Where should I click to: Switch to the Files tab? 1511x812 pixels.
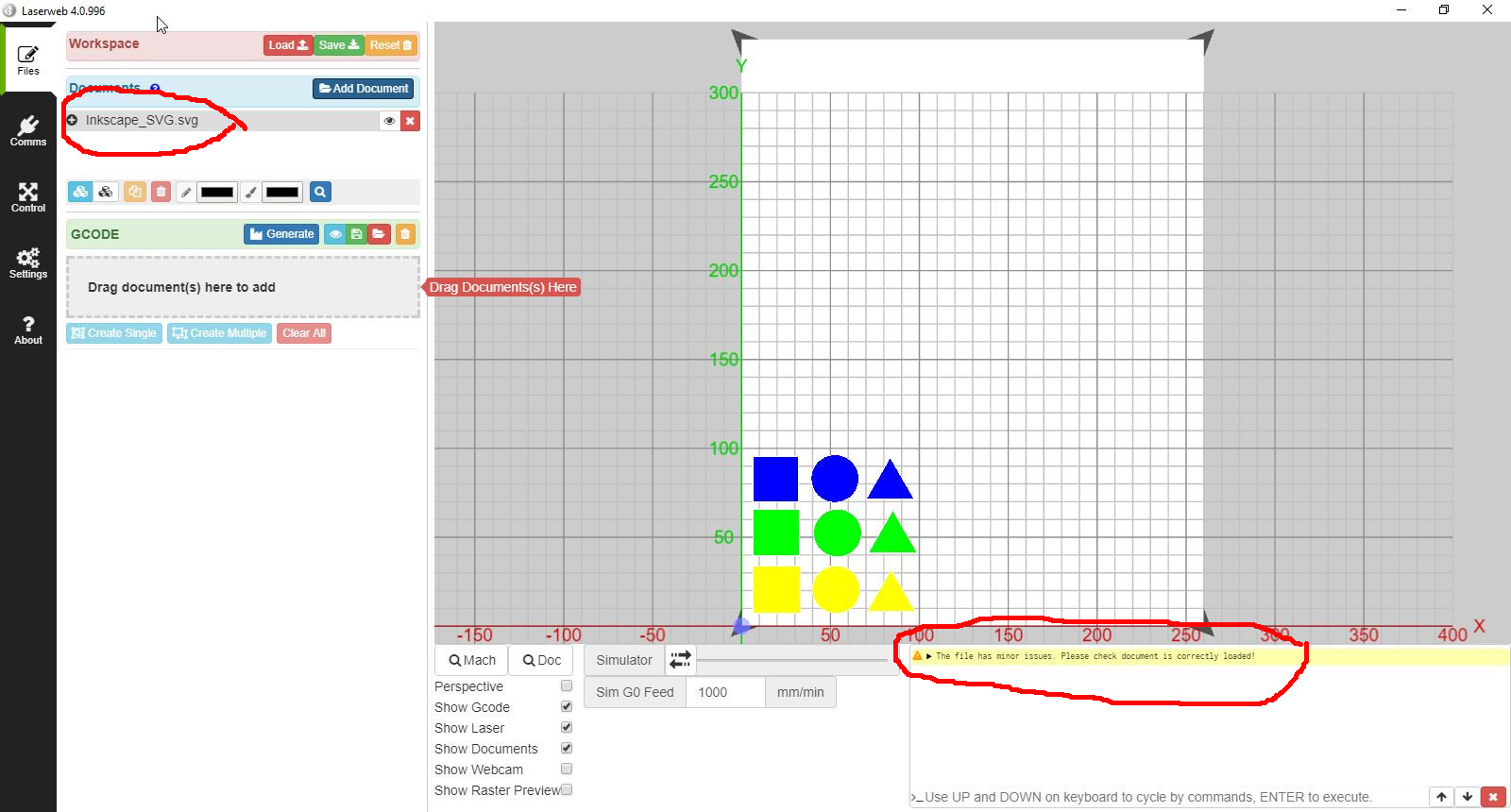pos(28,60)
